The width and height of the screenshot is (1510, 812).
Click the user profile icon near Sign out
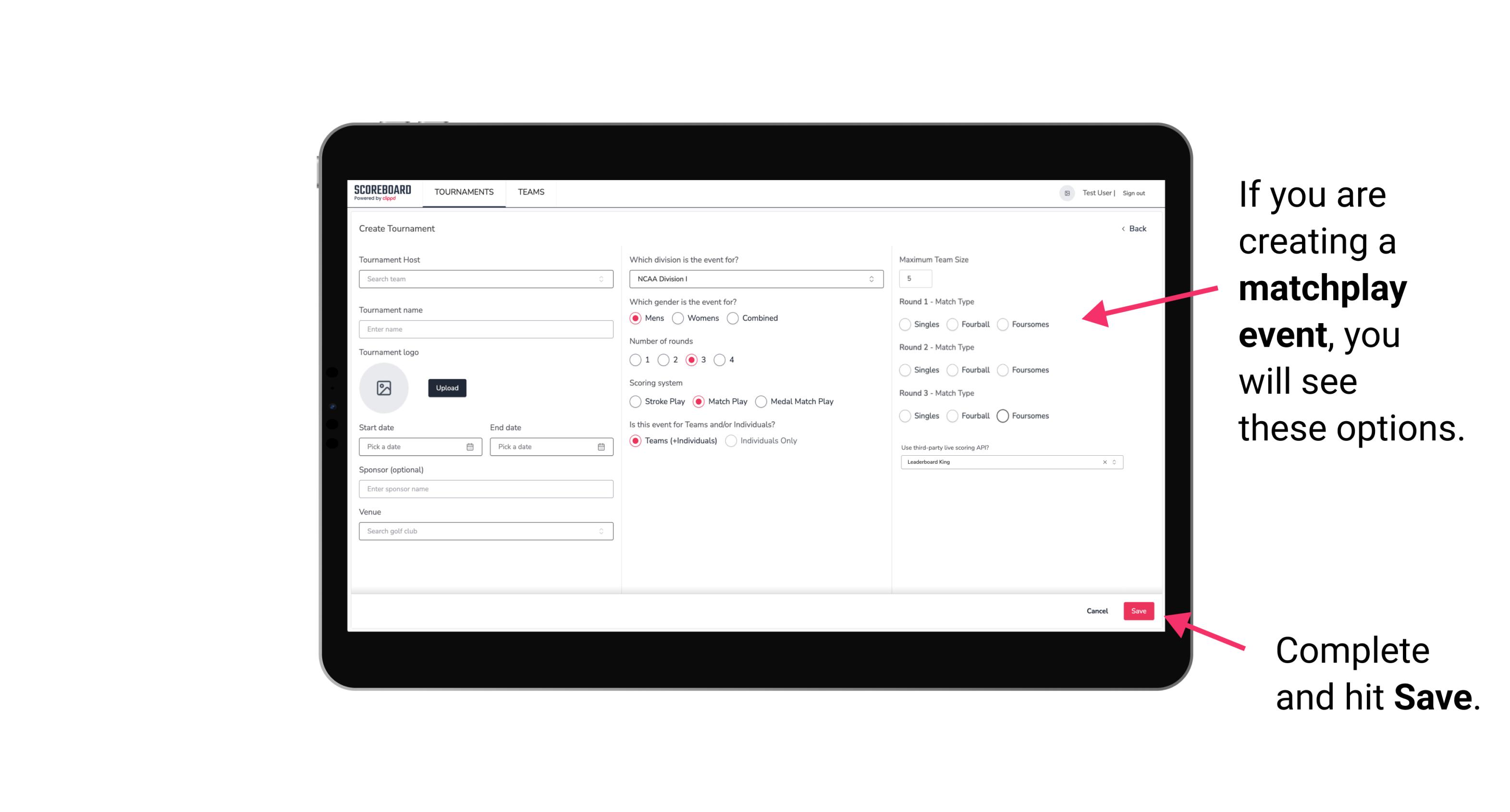pos(1064,192)
